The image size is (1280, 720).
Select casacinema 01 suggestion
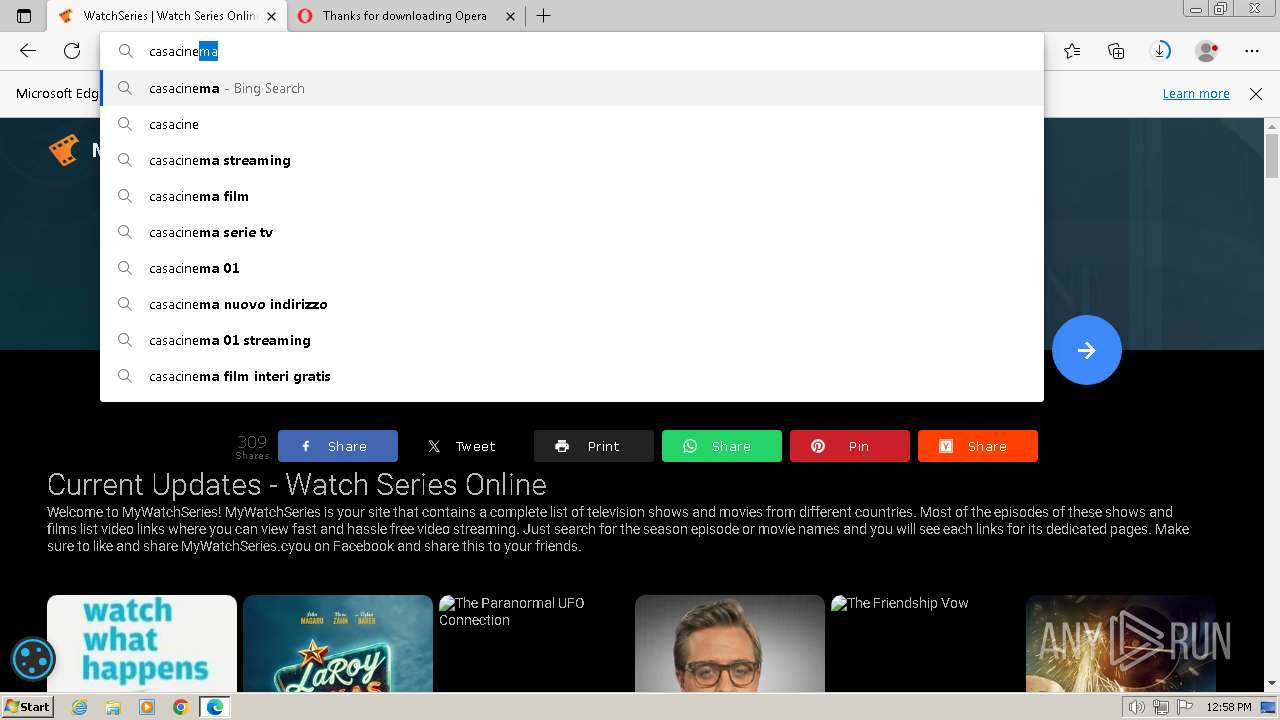572,268
